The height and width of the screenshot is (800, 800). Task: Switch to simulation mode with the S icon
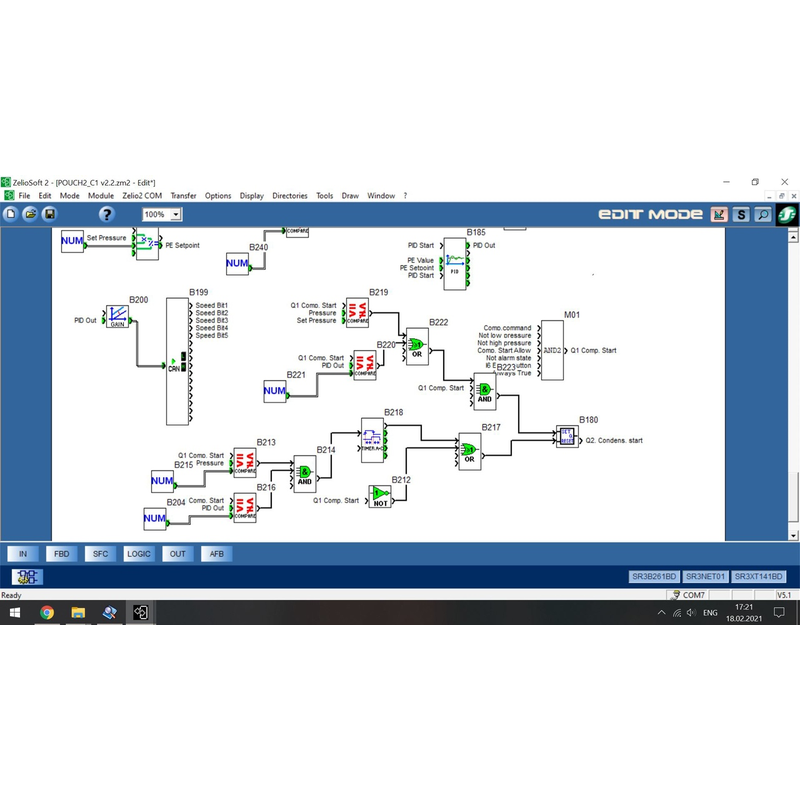[741, 214]
